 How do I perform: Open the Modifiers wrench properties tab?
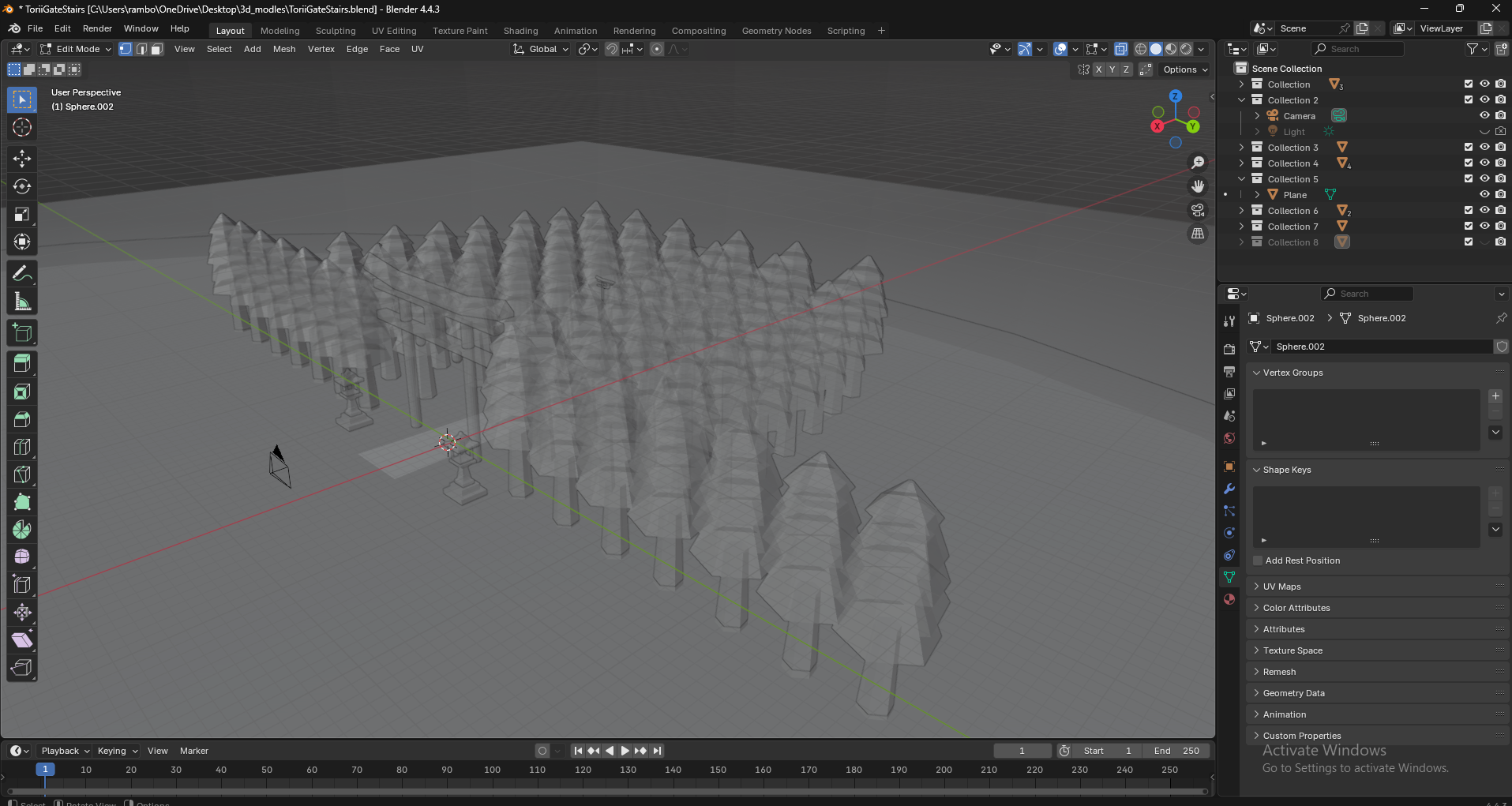pyautogui.click(x=1229, y=489)
